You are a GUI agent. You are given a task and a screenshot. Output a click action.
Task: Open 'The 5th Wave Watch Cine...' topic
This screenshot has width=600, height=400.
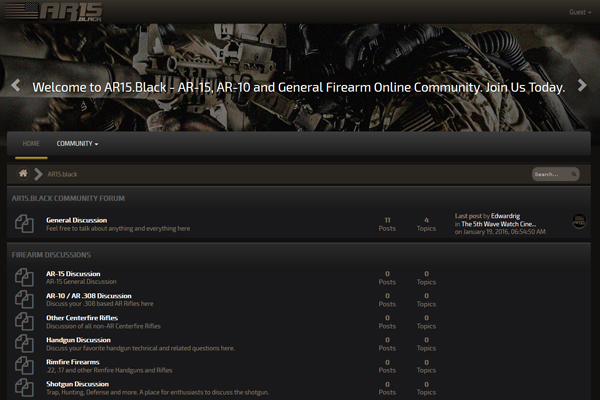point(499,224)
